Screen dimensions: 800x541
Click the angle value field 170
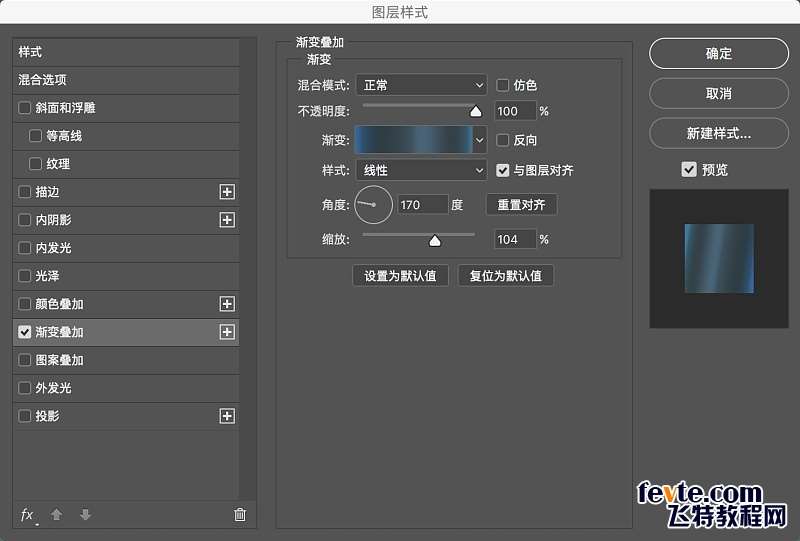pos(422,205)
